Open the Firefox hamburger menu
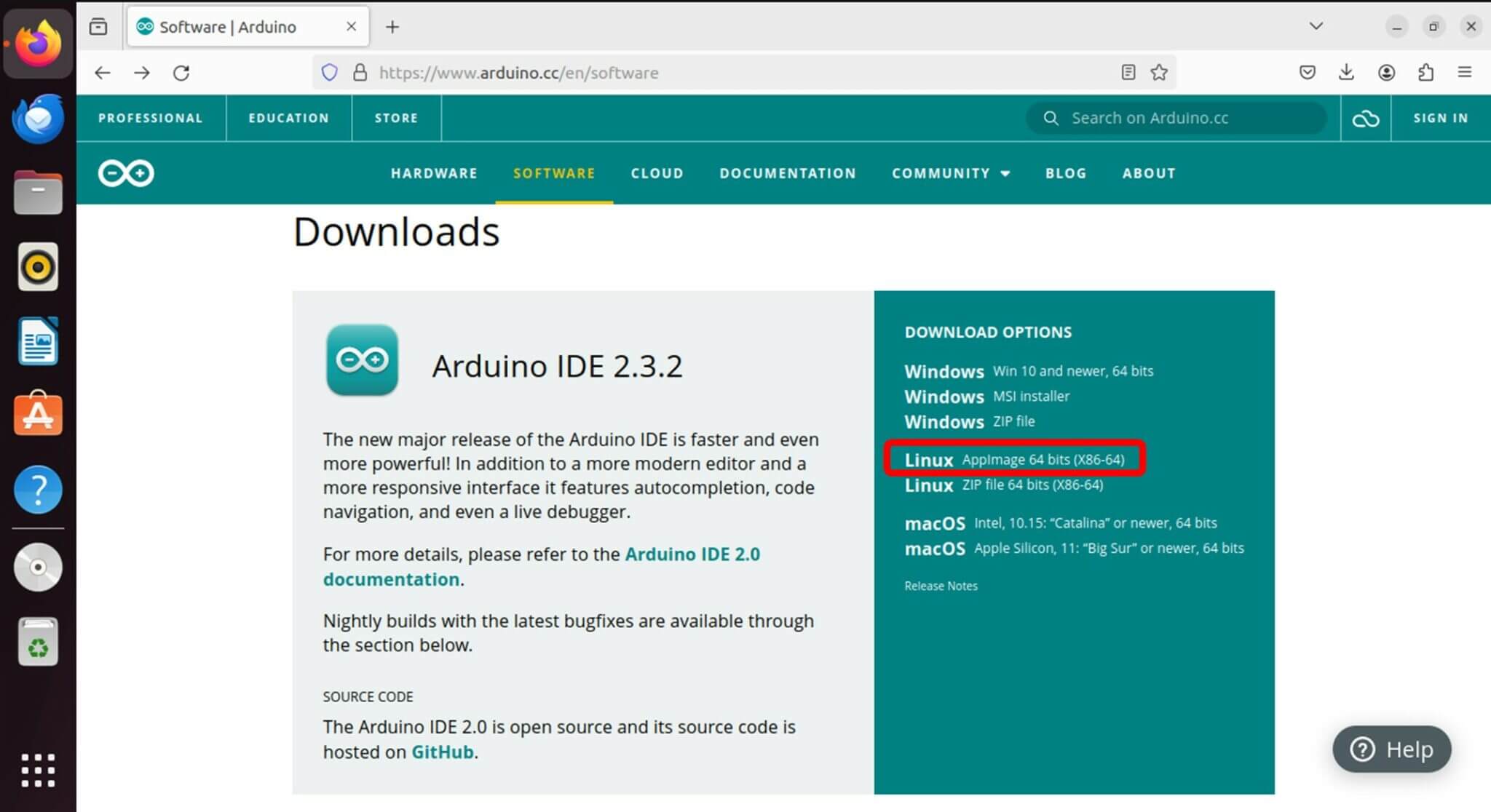The width and height of the screenshot is (1491, 812). pos(1464,72)
